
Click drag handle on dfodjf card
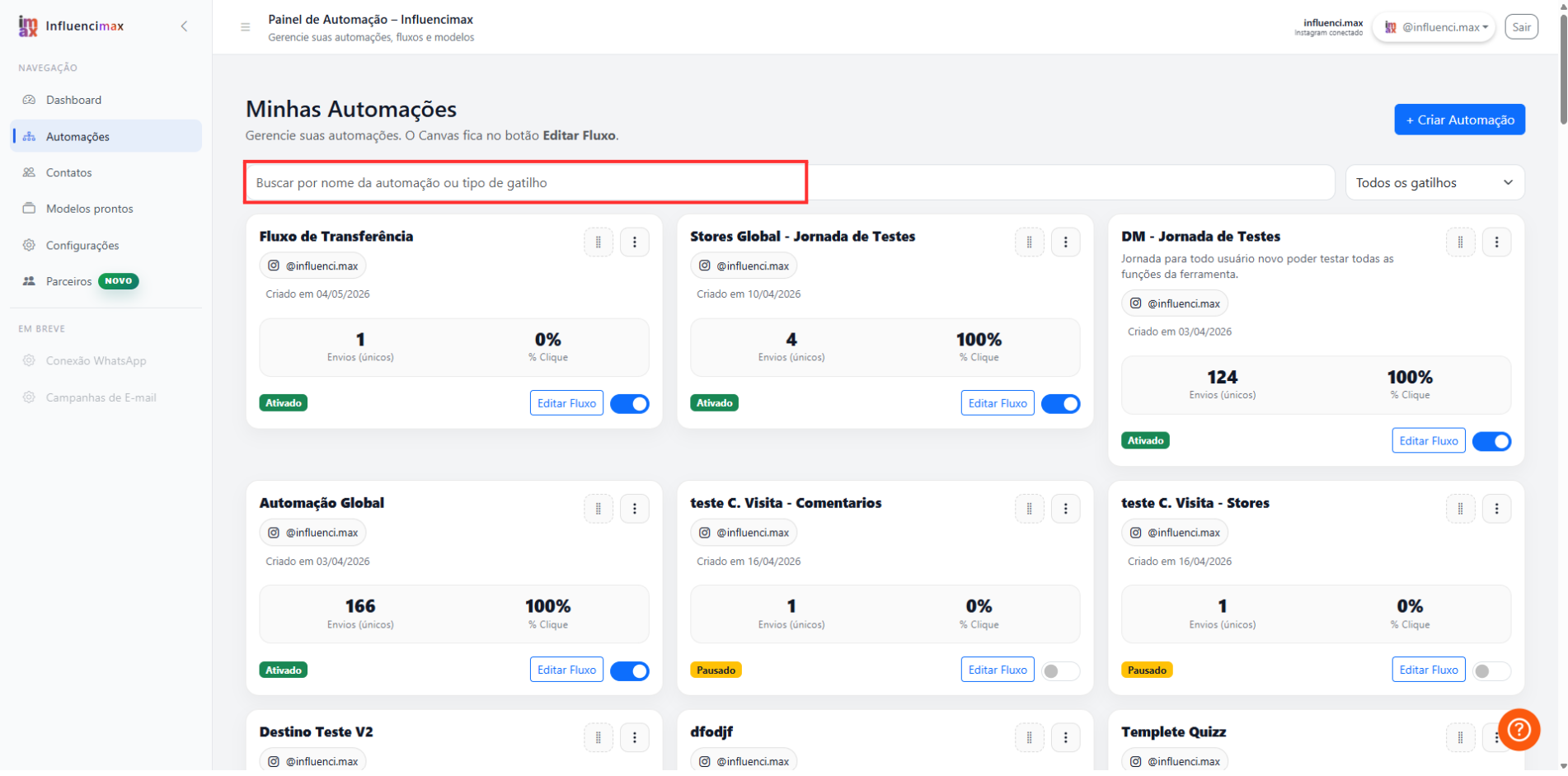[1030, 738]
